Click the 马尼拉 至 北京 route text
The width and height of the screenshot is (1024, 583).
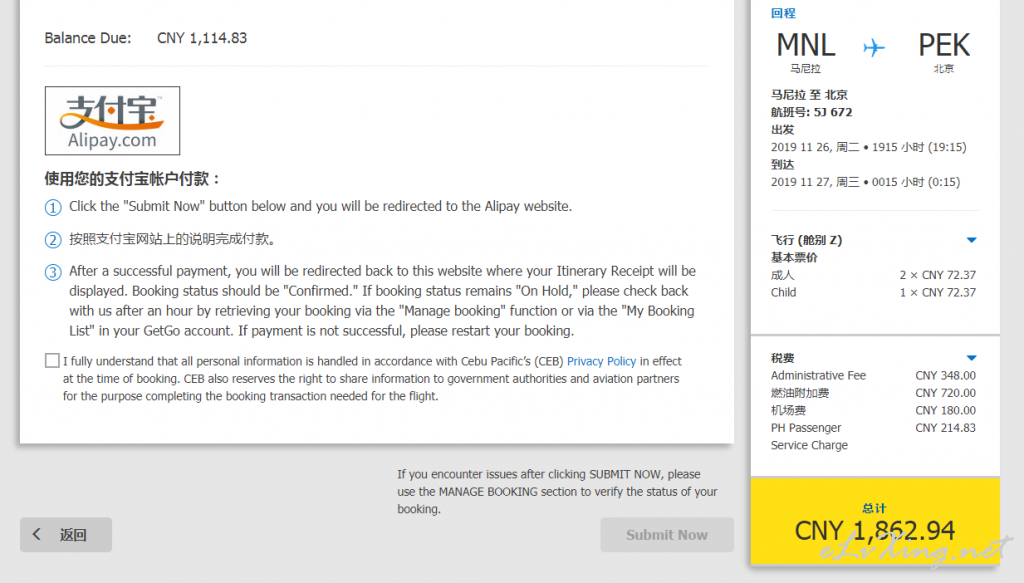[809, 95]
